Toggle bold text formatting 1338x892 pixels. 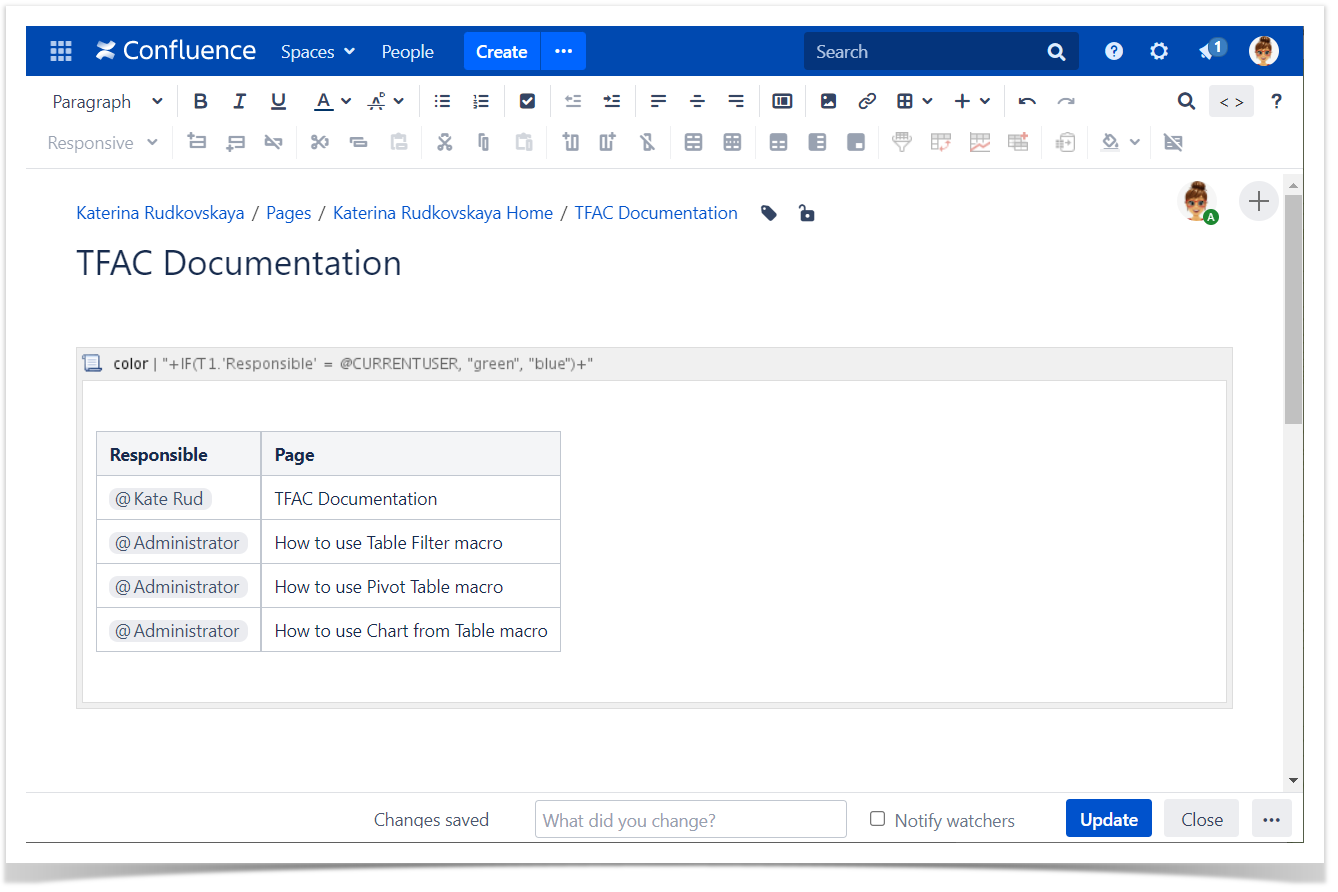[200, 101]
